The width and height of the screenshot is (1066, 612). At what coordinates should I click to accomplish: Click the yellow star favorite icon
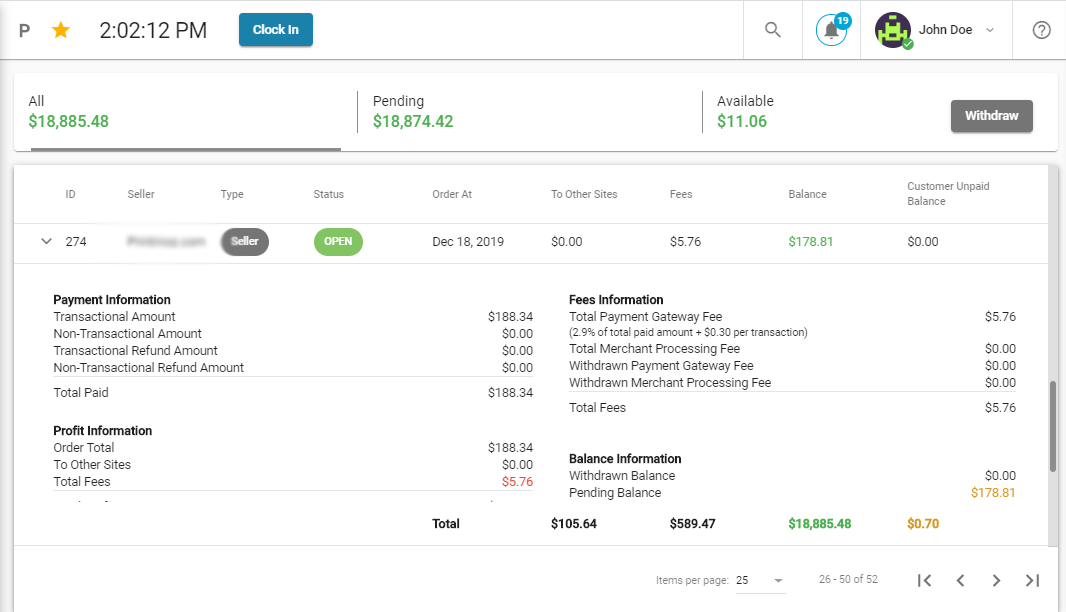(61, 30)
